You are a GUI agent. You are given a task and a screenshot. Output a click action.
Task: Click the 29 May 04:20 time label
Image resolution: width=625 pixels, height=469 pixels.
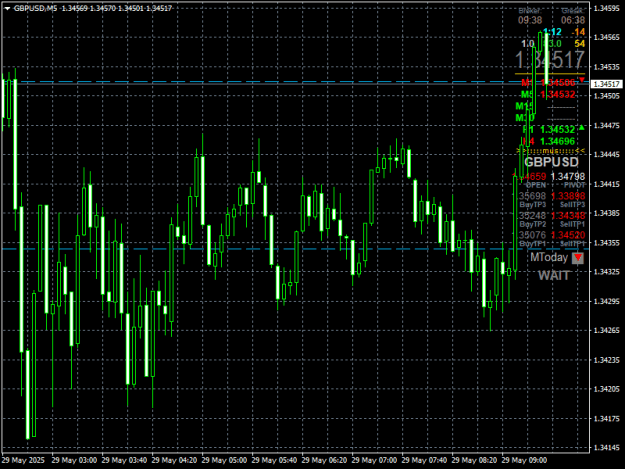tap(174, 460)
